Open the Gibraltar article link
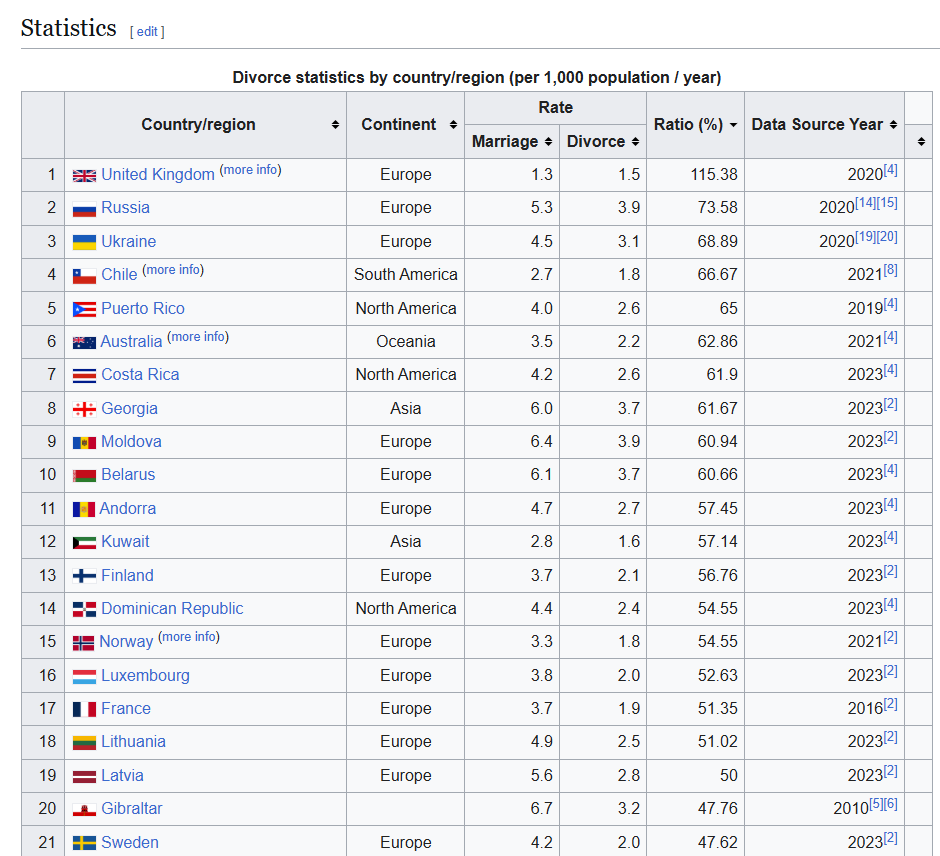The width and height of the screenshot is (940, 856). (131, 808)
